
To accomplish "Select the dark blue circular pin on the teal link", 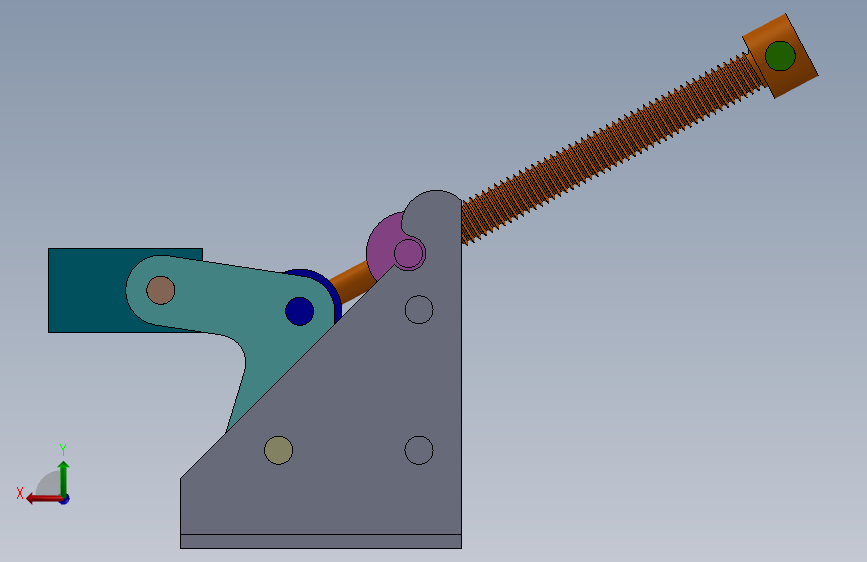I will point(300,311).
